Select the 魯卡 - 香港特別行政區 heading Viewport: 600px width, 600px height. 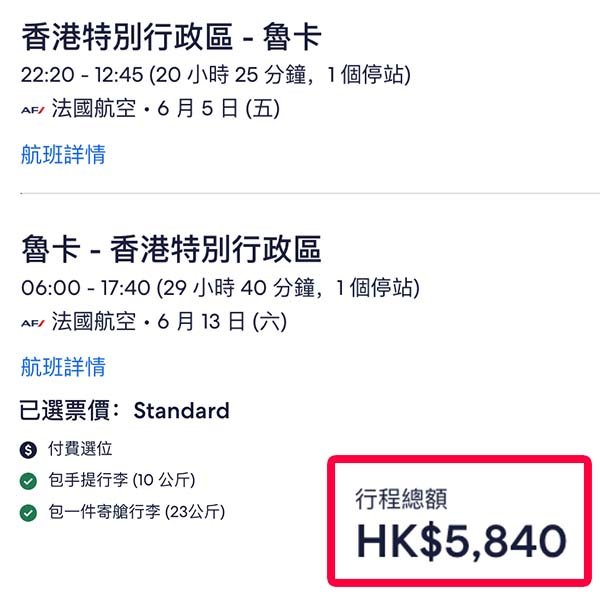pyautogui.click(x=171, y=249)
